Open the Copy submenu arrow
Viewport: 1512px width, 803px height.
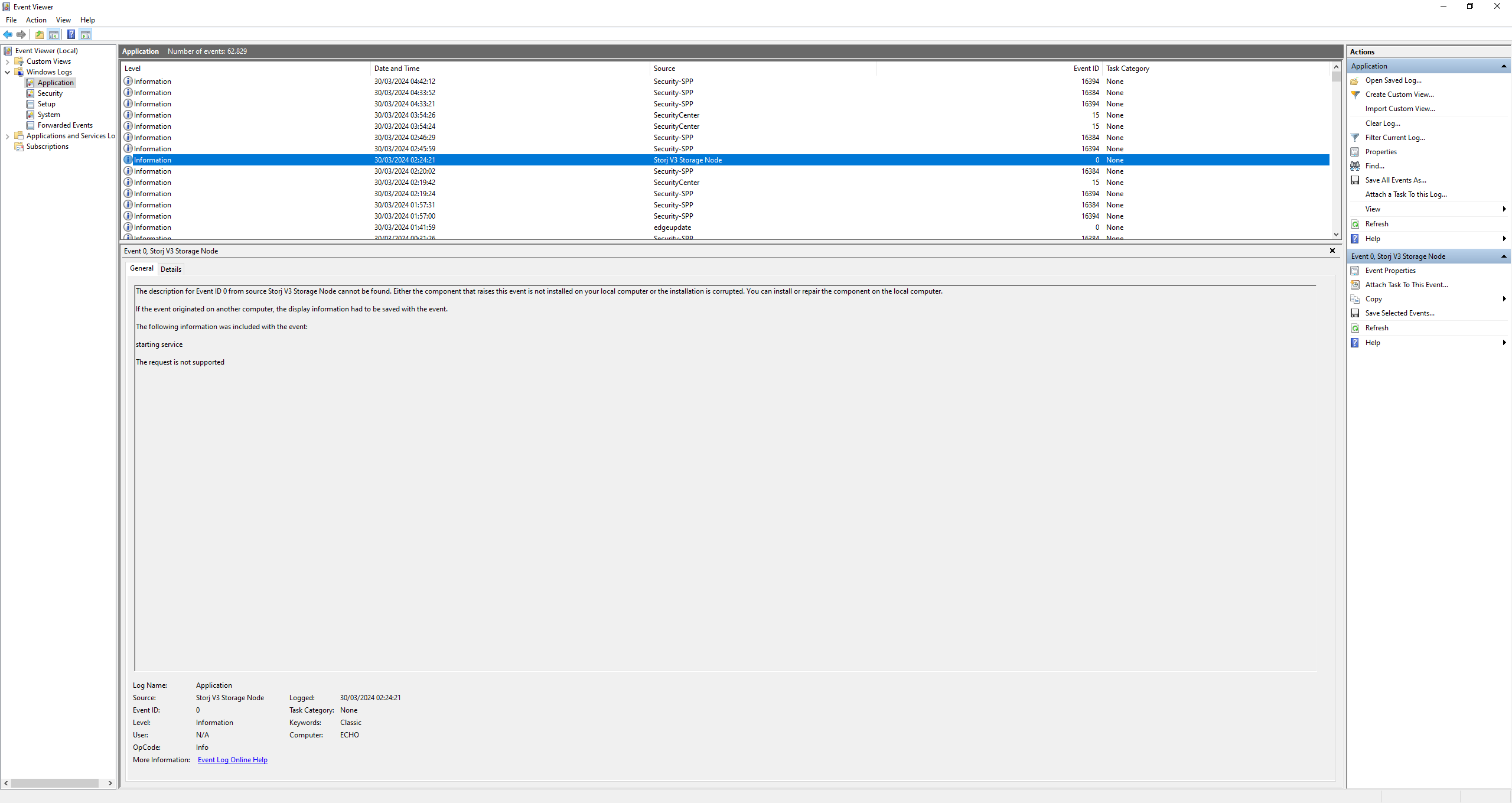point(1504,299)
